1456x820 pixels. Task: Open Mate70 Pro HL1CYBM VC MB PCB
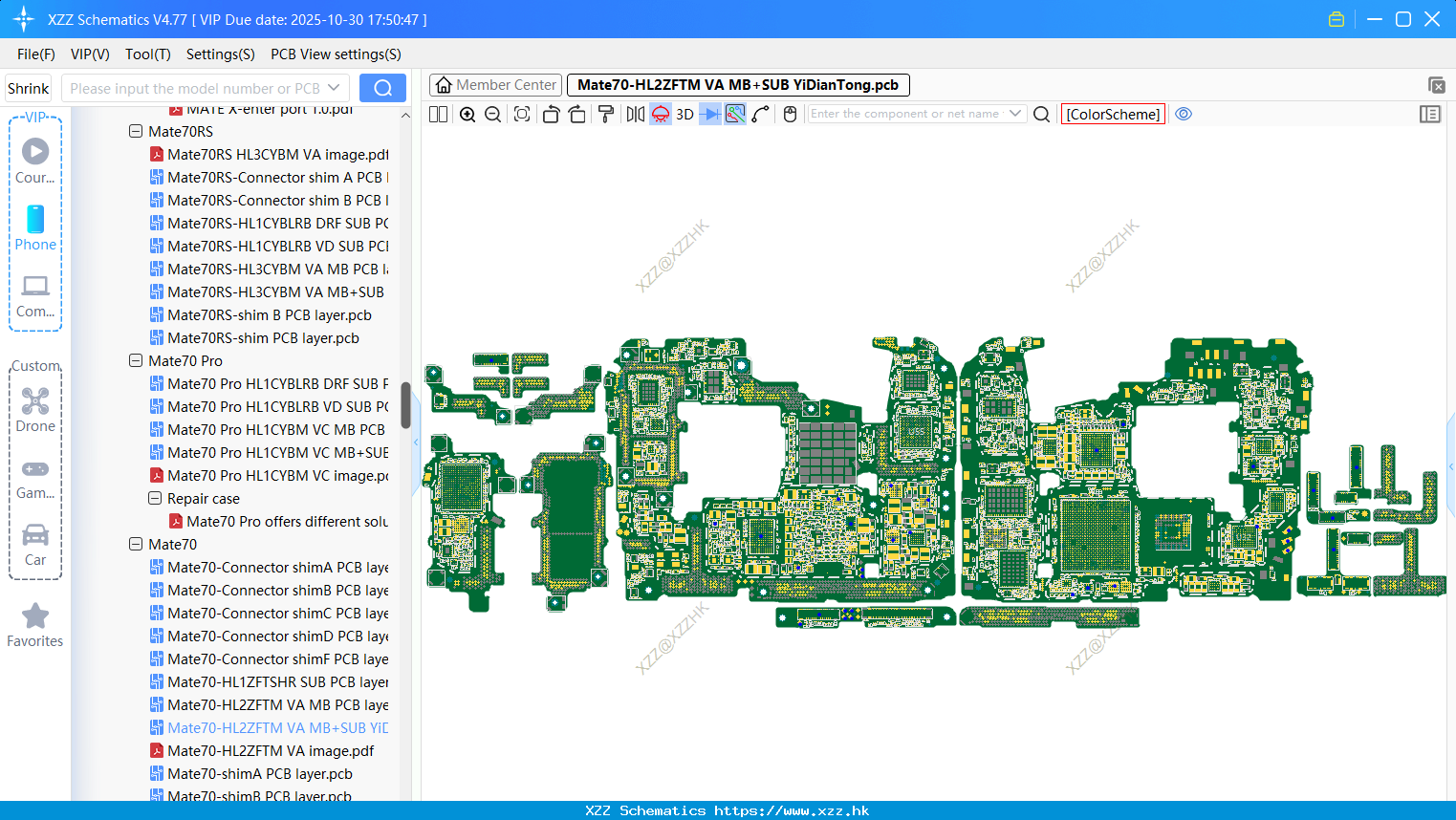269,430
